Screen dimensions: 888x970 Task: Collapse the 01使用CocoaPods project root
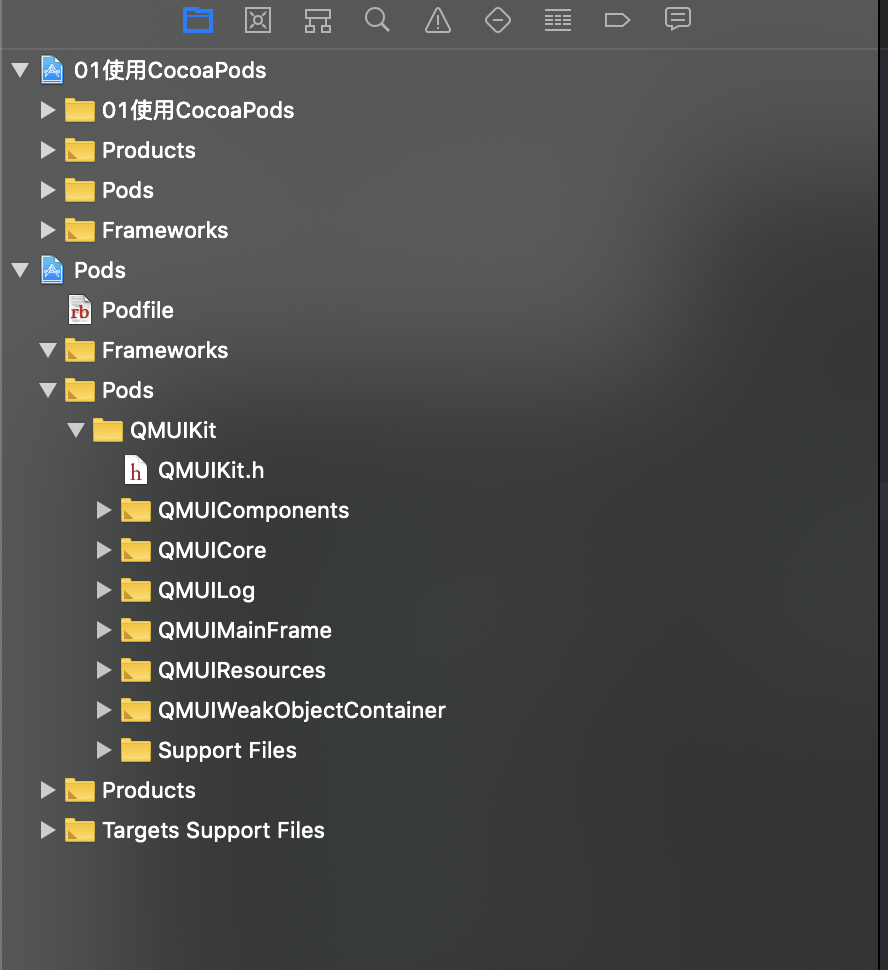pyautogui.click(x=20, y=70)
